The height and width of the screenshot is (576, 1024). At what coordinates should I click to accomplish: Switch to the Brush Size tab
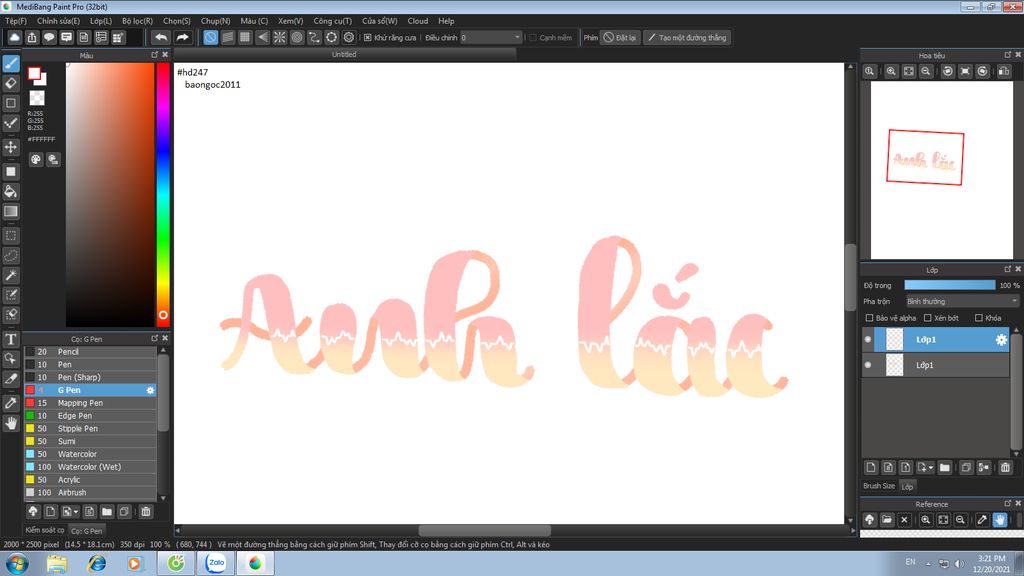pos(879,486)
